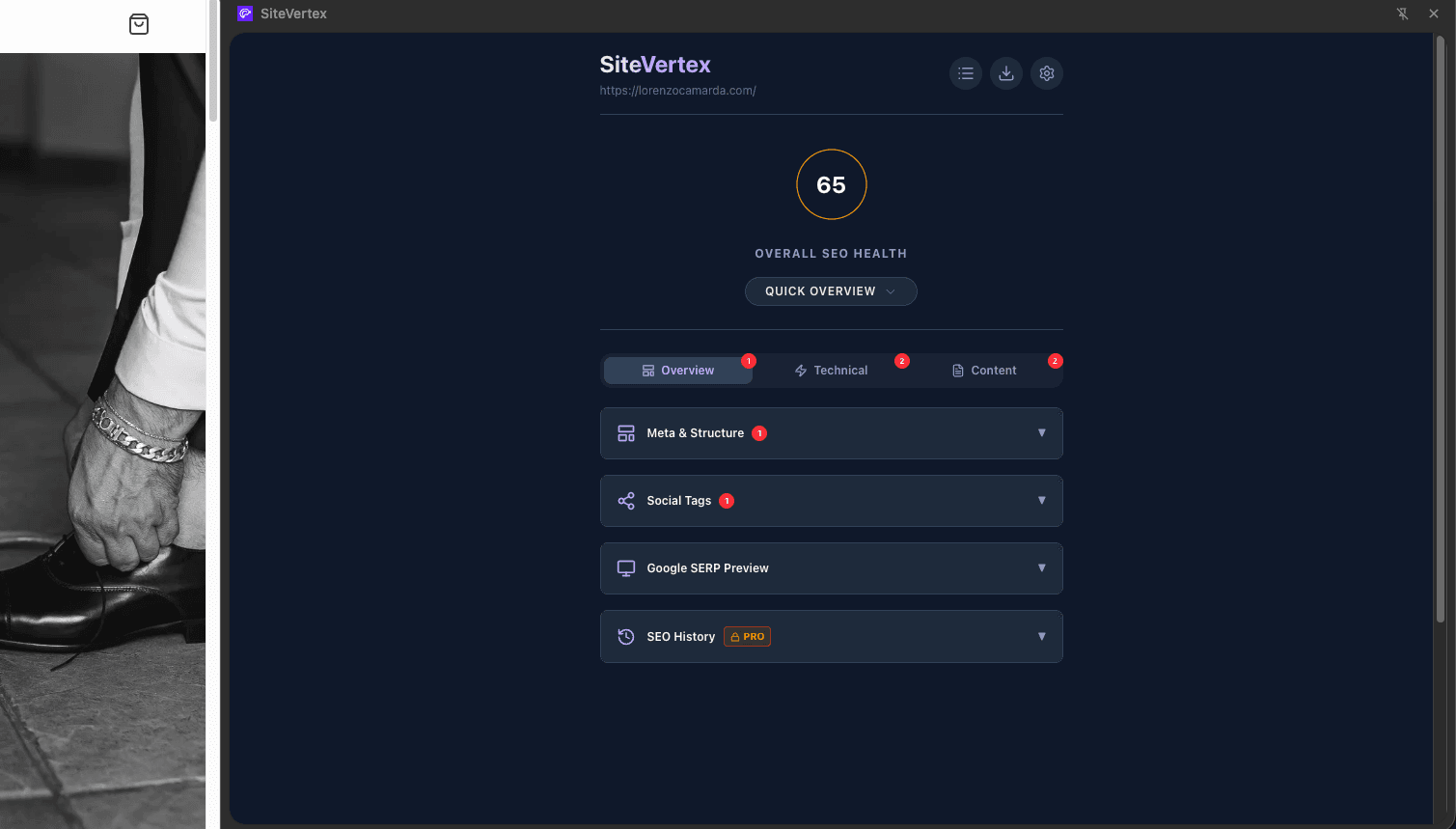The image size is (1456, 829).
Task: Expand the Google SERP Preview arrow
Action: [1042, 568]
